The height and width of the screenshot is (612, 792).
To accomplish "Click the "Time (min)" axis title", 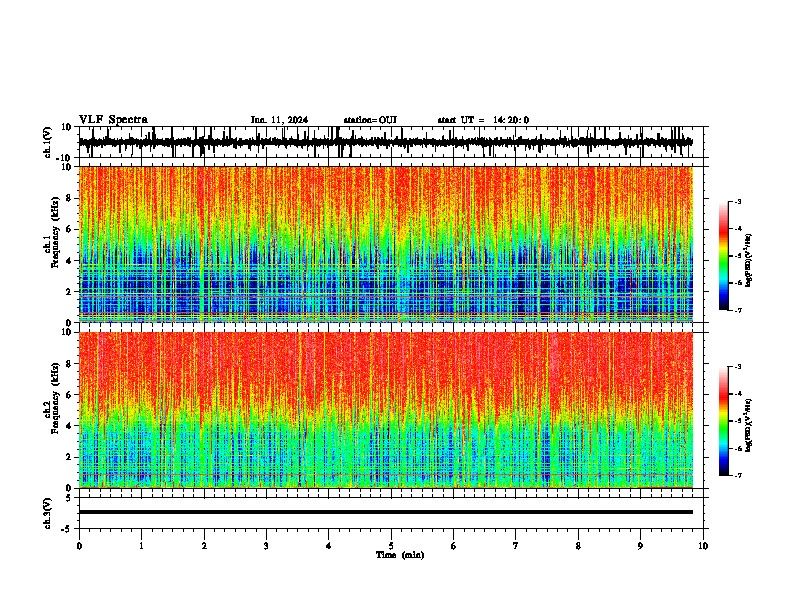I will click(400, 555).
